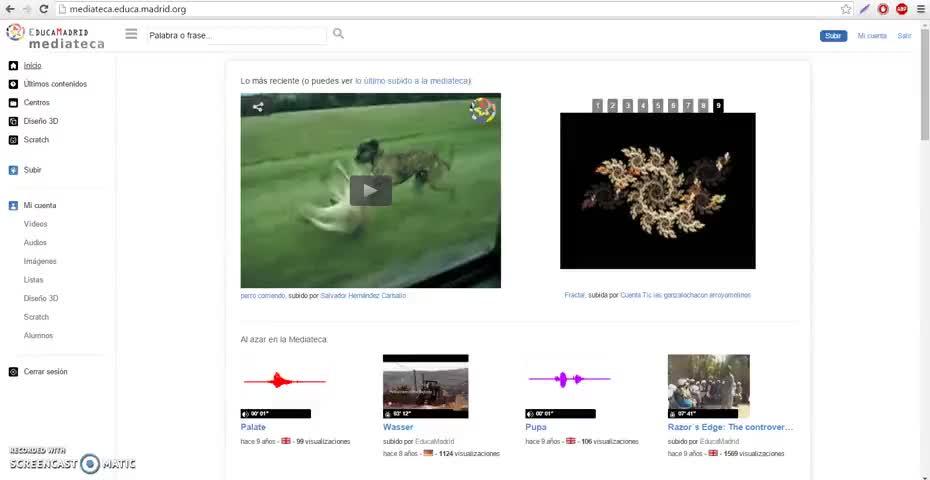The height and width of the screenshot is (480, 930).
Task: Open the Wasser video thumbnail
Action: (426, 386)
